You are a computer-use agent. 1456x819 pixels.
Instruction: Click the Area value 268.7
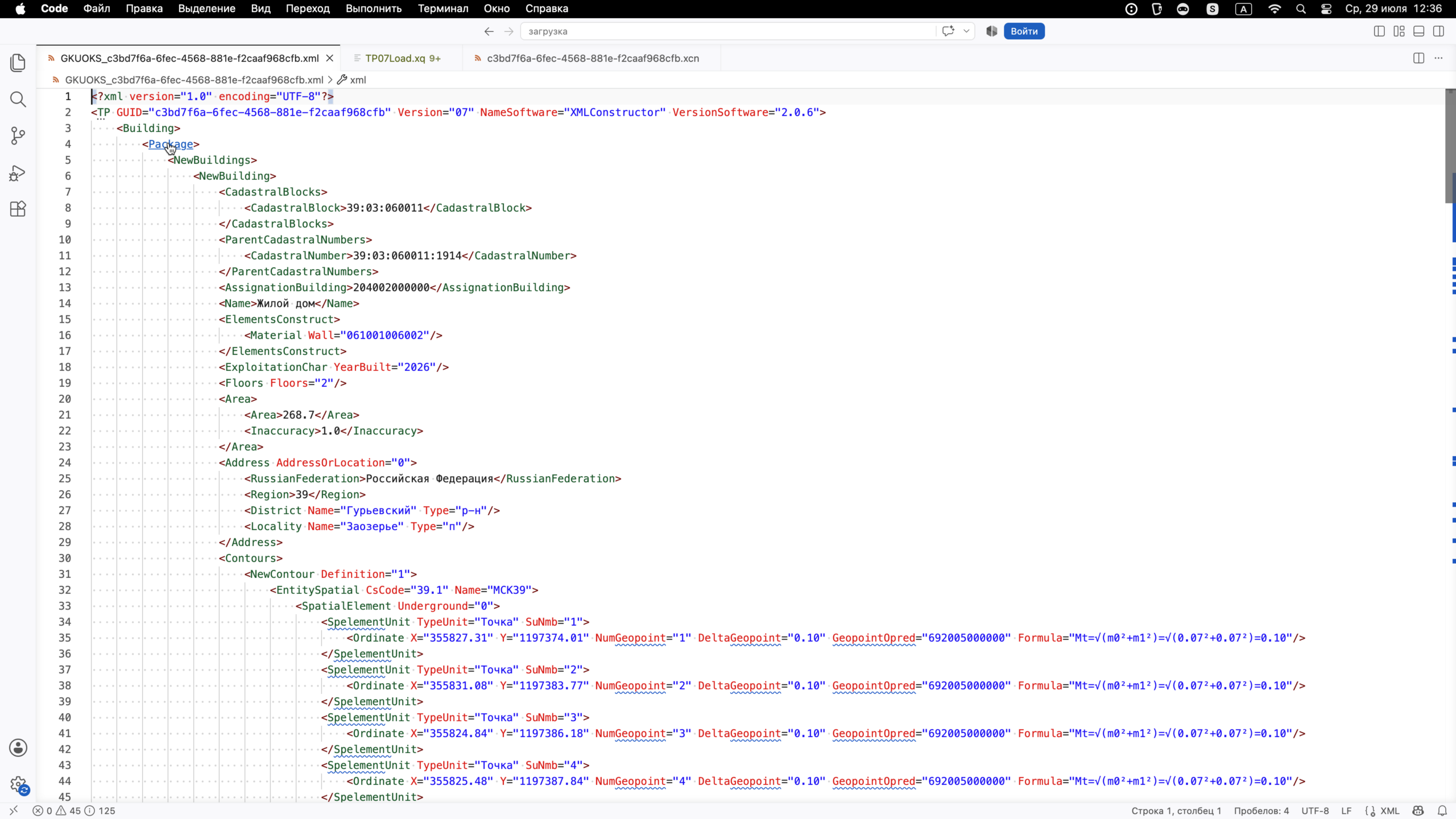(299, 415)
